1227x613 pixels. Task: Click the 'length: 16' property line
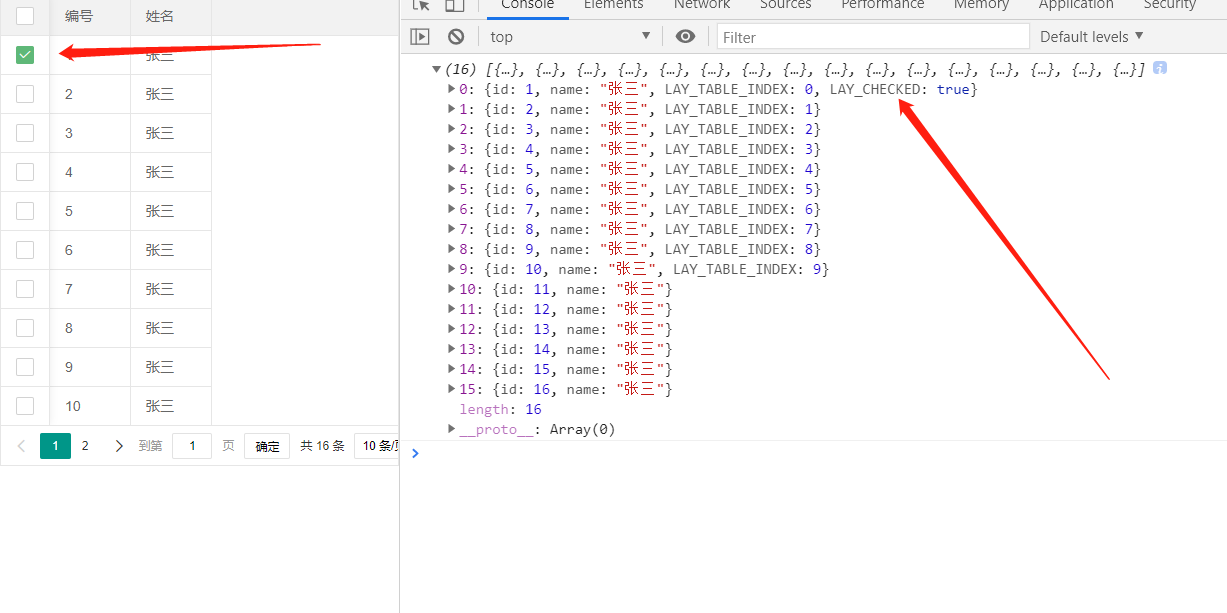[500, 409]
